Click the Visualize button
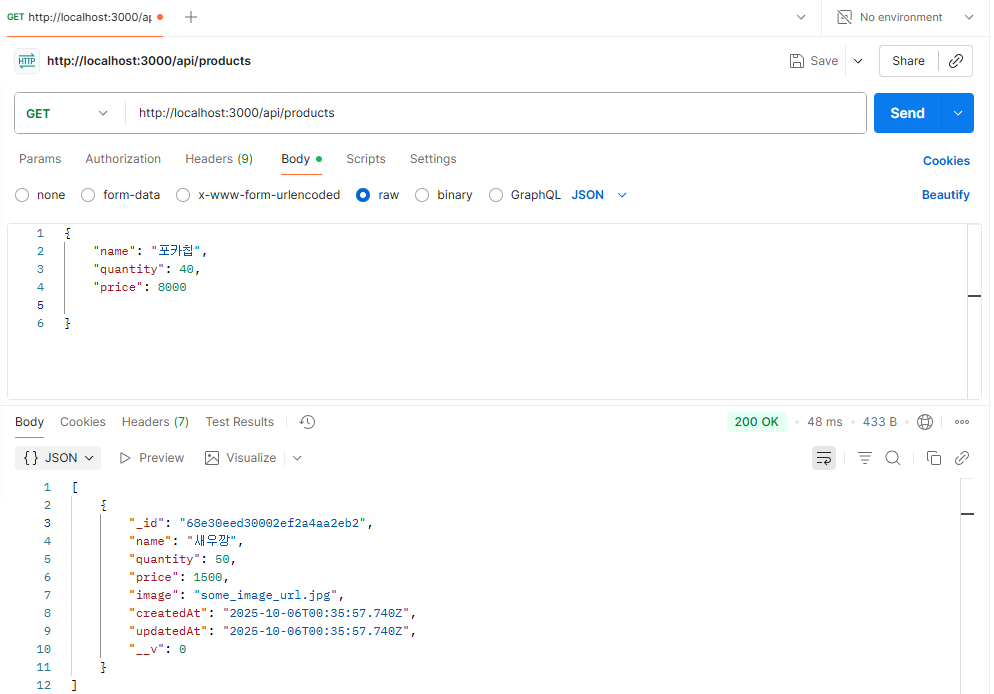This screenshot has height=694, width=994. [241, 458]
